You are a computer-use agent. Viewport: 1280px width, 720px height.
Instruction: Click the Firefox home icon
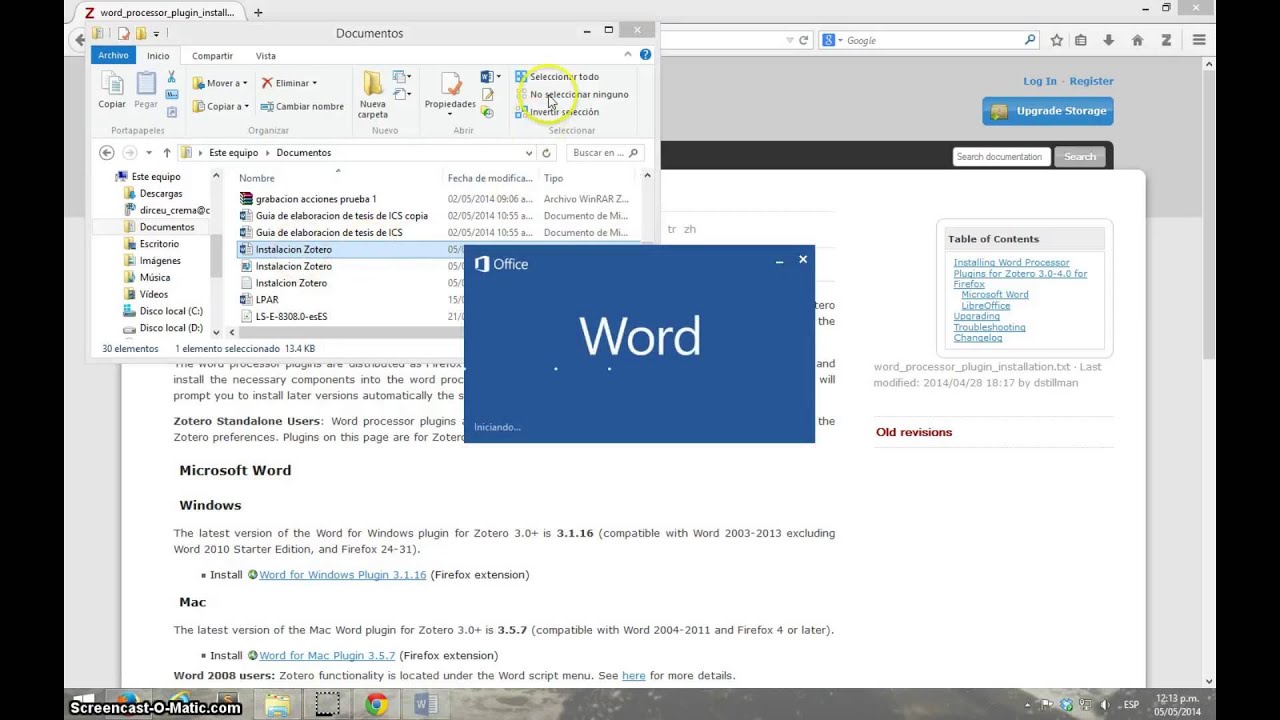pyautogui.click(x=1137, y=40)
